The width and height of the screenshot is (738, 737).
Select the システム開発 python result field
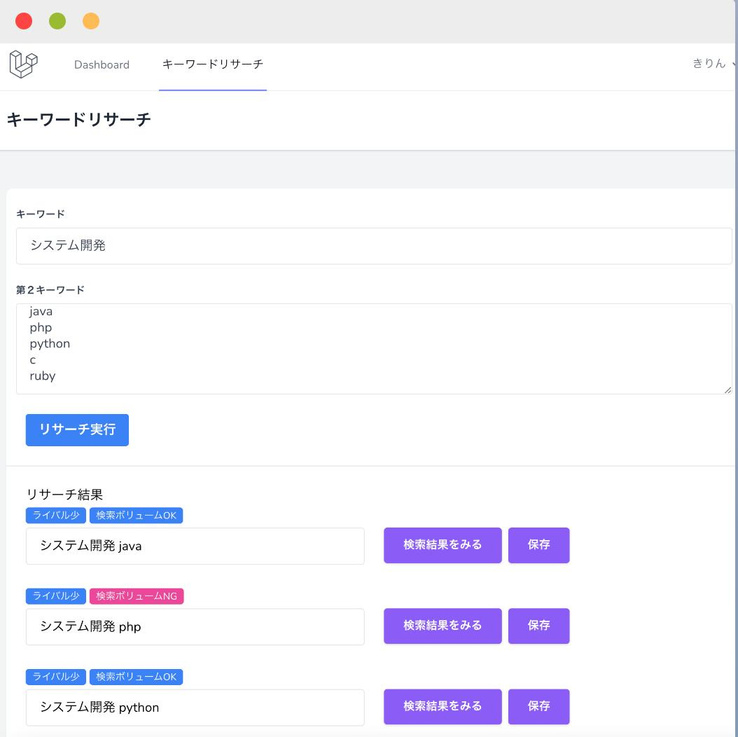click(x=195, y=708)
